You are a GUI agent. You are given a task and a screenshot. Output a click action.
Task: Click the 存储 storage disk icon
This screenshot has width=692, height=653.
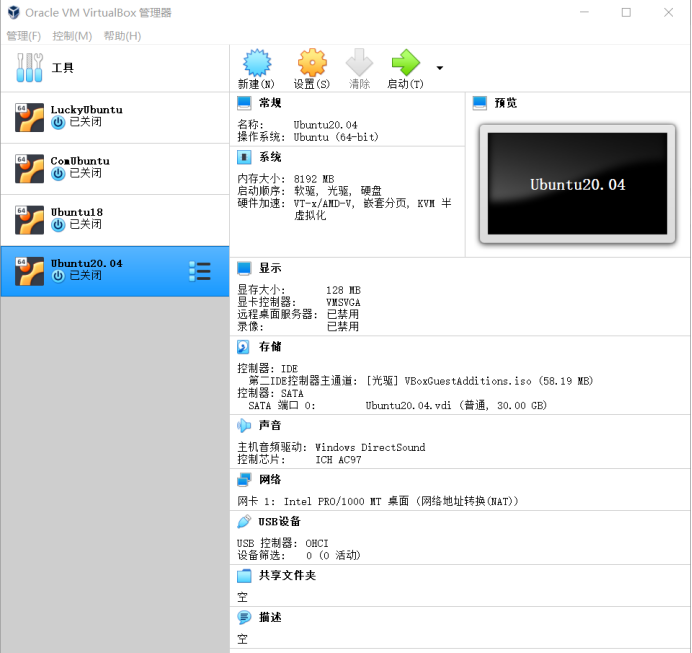[x=243, y=347]
